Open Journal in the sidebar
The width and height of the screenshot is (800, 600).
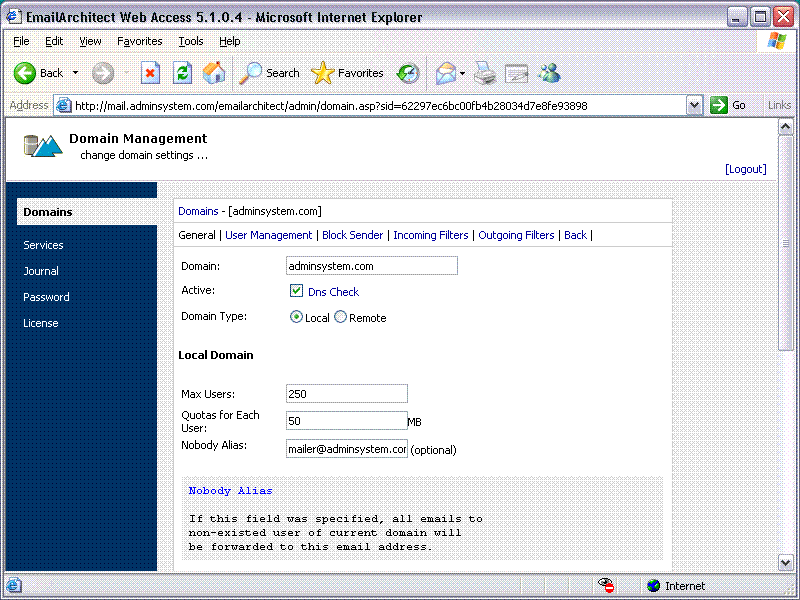click(x=41, y=271)
